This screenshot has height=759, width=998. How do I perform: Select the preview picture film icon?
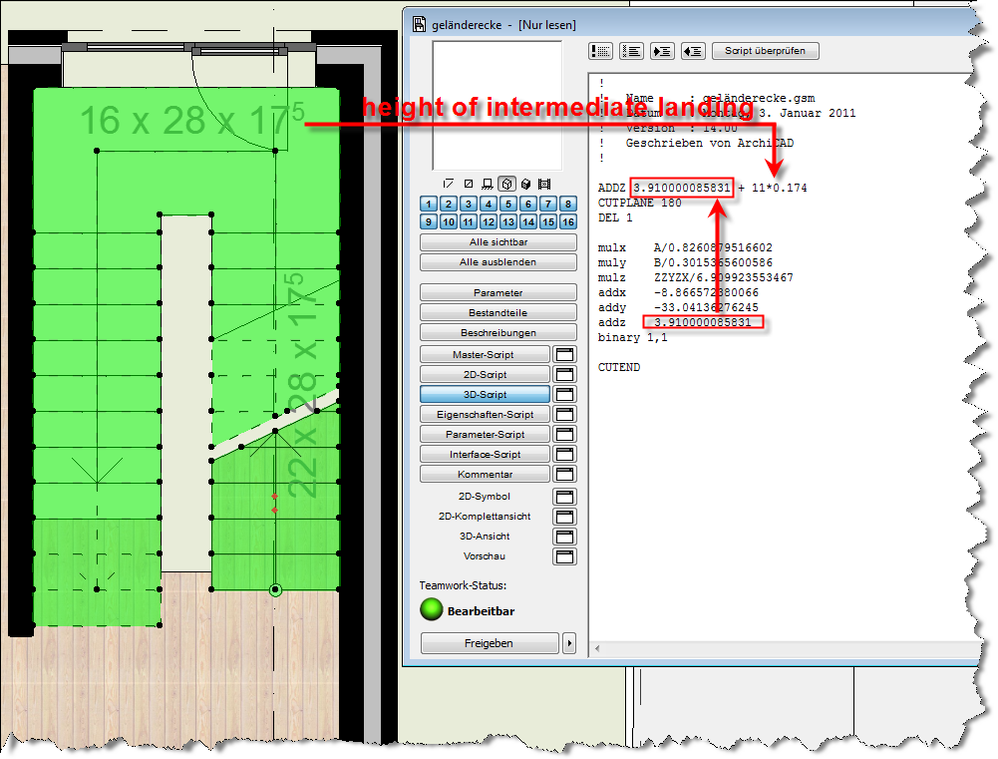click(544, 184)
